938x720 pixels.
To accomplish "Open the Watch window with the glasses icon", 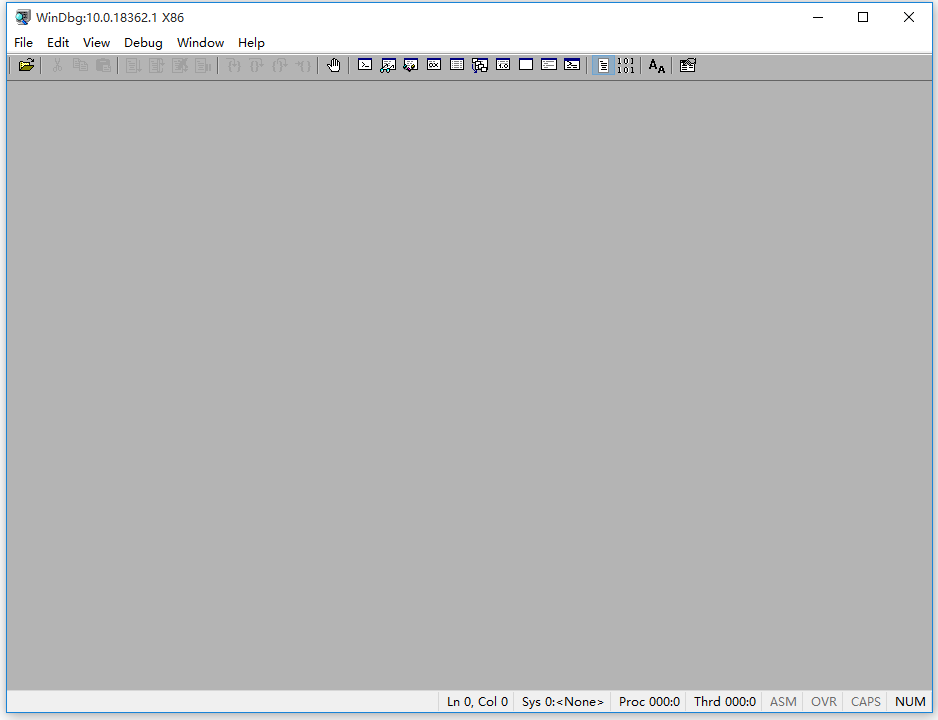I will (x=388, y=65).
